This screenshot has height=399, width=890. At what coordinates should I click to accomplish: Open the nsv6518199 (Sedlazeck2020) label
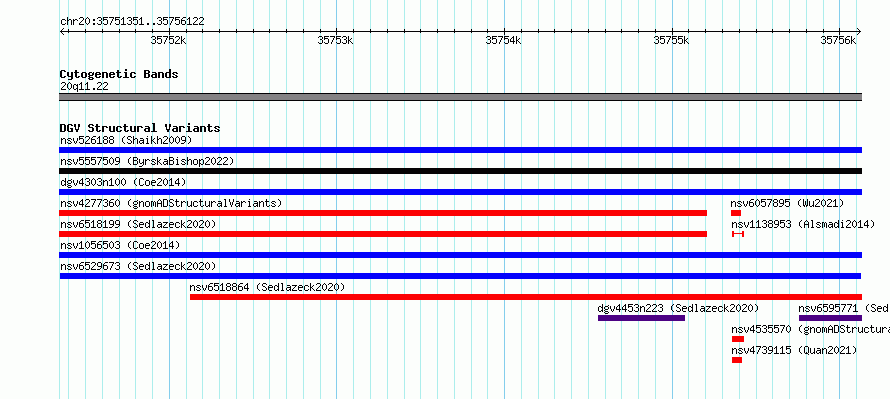click(x=138, y=224)
